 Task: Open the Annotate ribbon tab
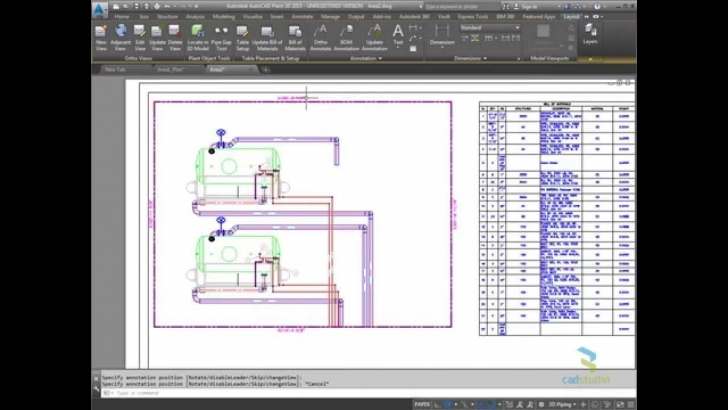(x=302, y=17)
